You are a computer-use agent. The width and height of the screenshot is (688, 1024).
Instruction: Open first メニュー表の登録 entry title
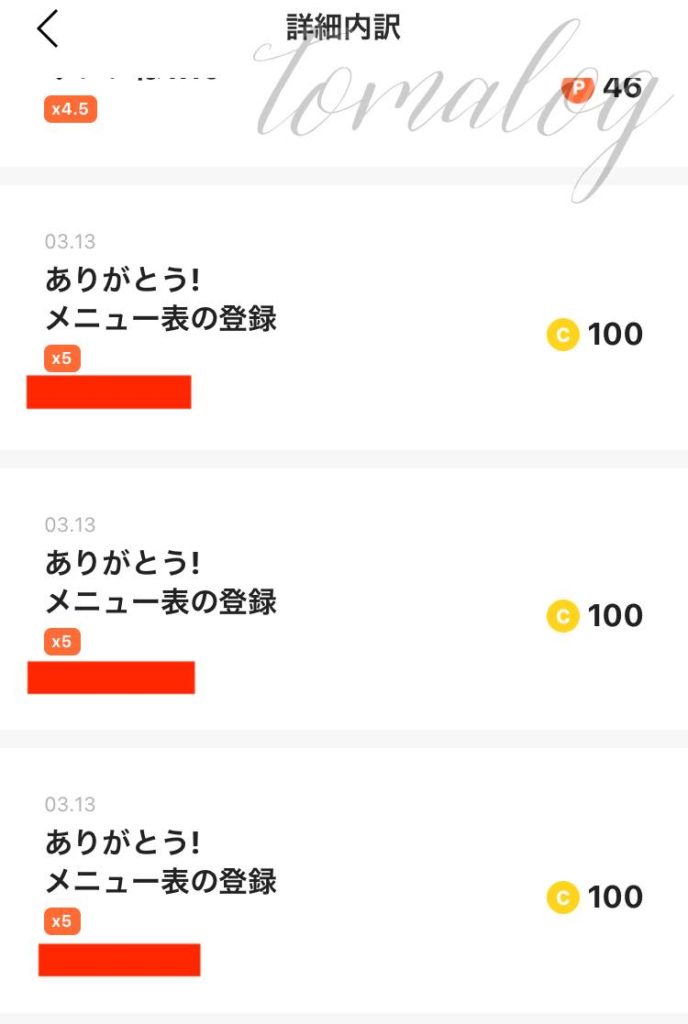(x=161, y=318)
